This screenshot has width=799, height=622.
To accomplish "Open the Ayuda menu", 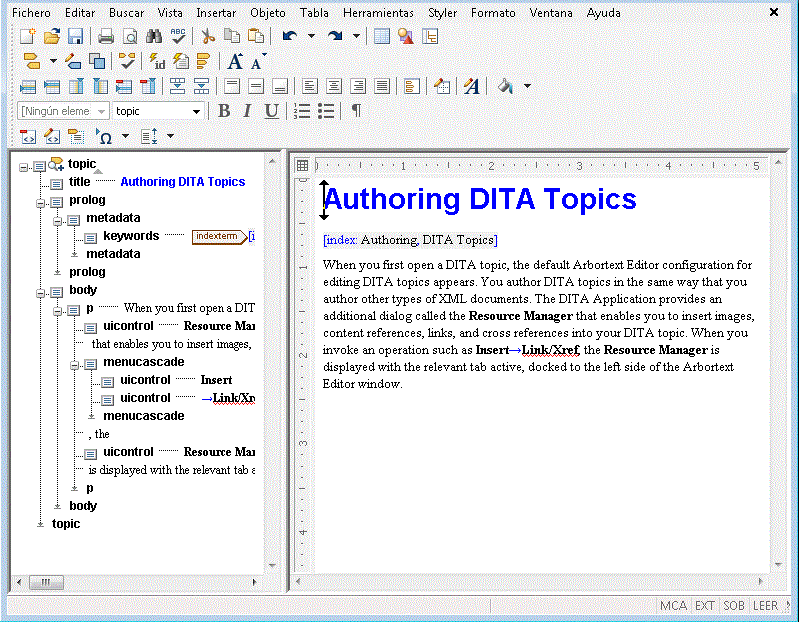I will 603,13.
